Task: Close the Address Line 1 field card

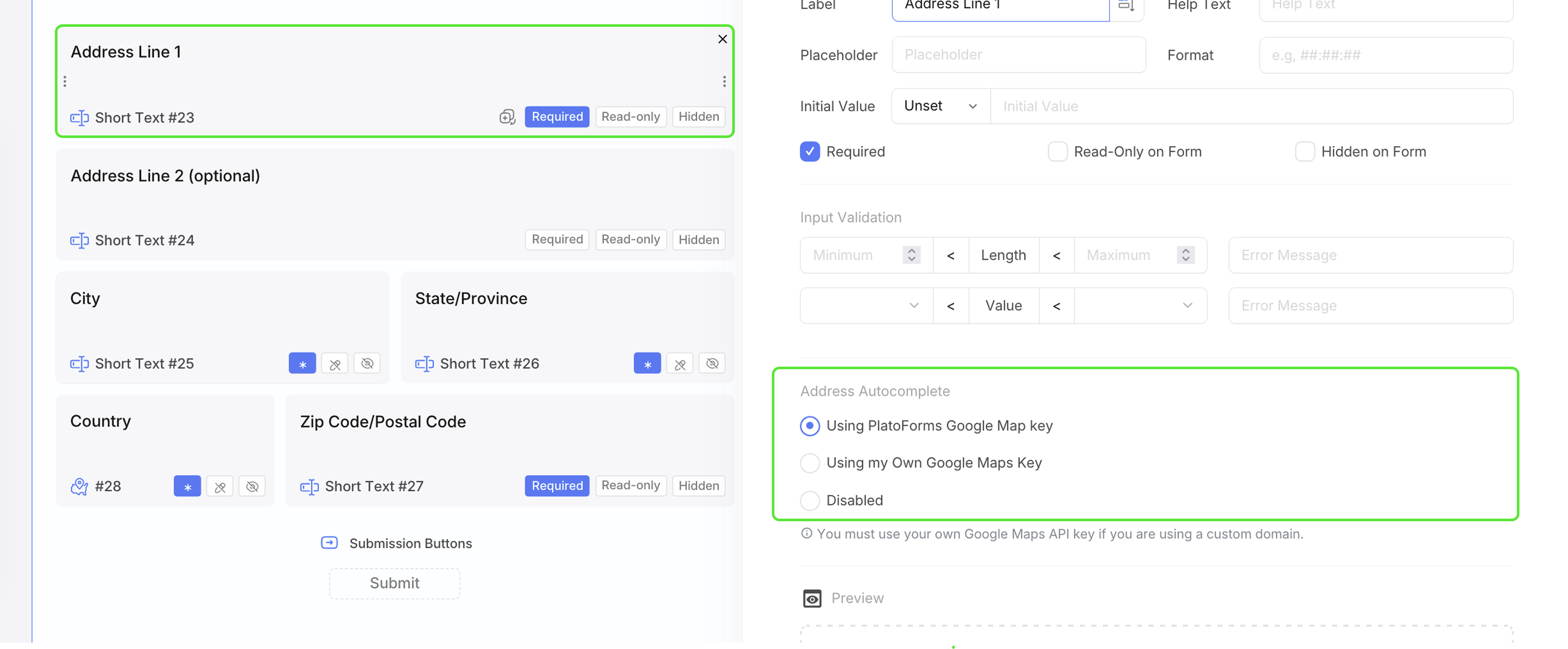Action: pyautogui.click(x=722, y=40)
